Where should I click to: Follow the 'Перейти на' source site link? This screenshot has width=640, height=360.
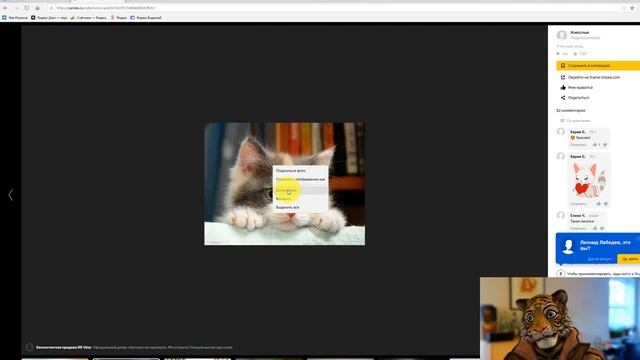pyautogui.click(x=593, y=77)
